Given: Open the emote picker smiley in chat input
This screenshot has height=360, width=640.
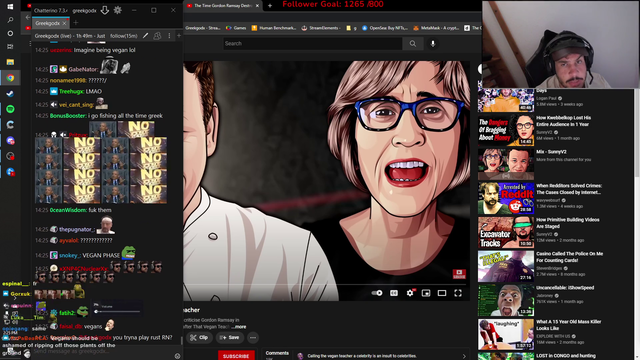Looking at the screenshot, I should [177, 356].
